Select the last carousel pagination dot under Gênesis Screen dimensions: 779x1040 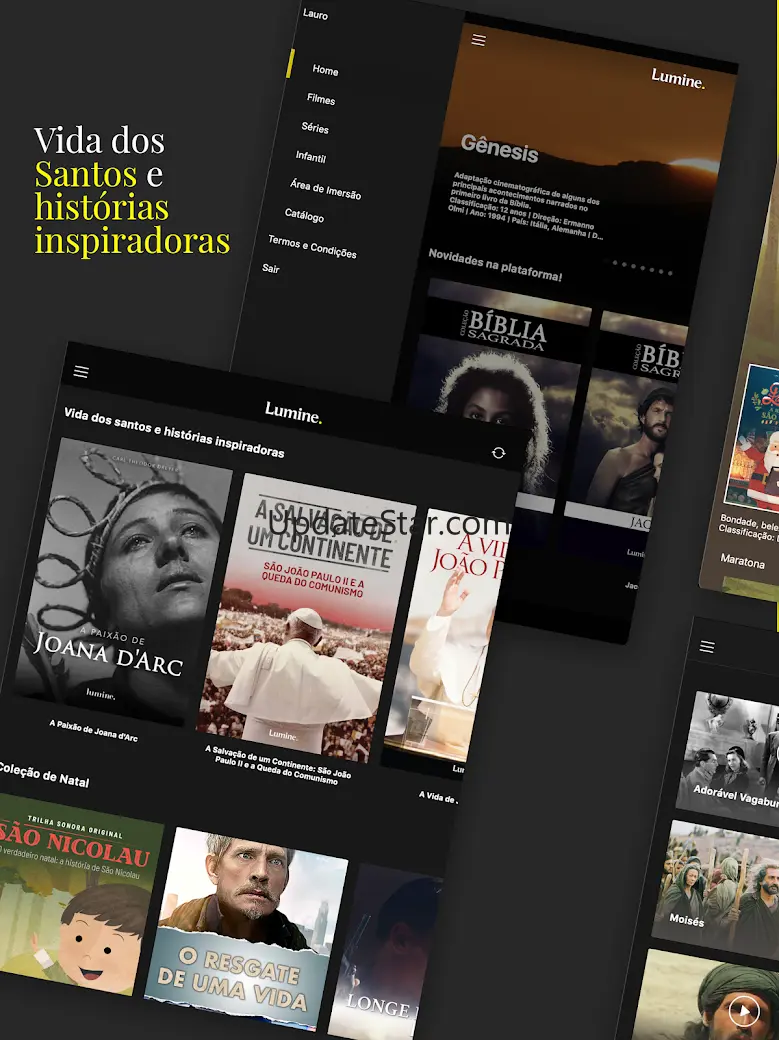670,273
